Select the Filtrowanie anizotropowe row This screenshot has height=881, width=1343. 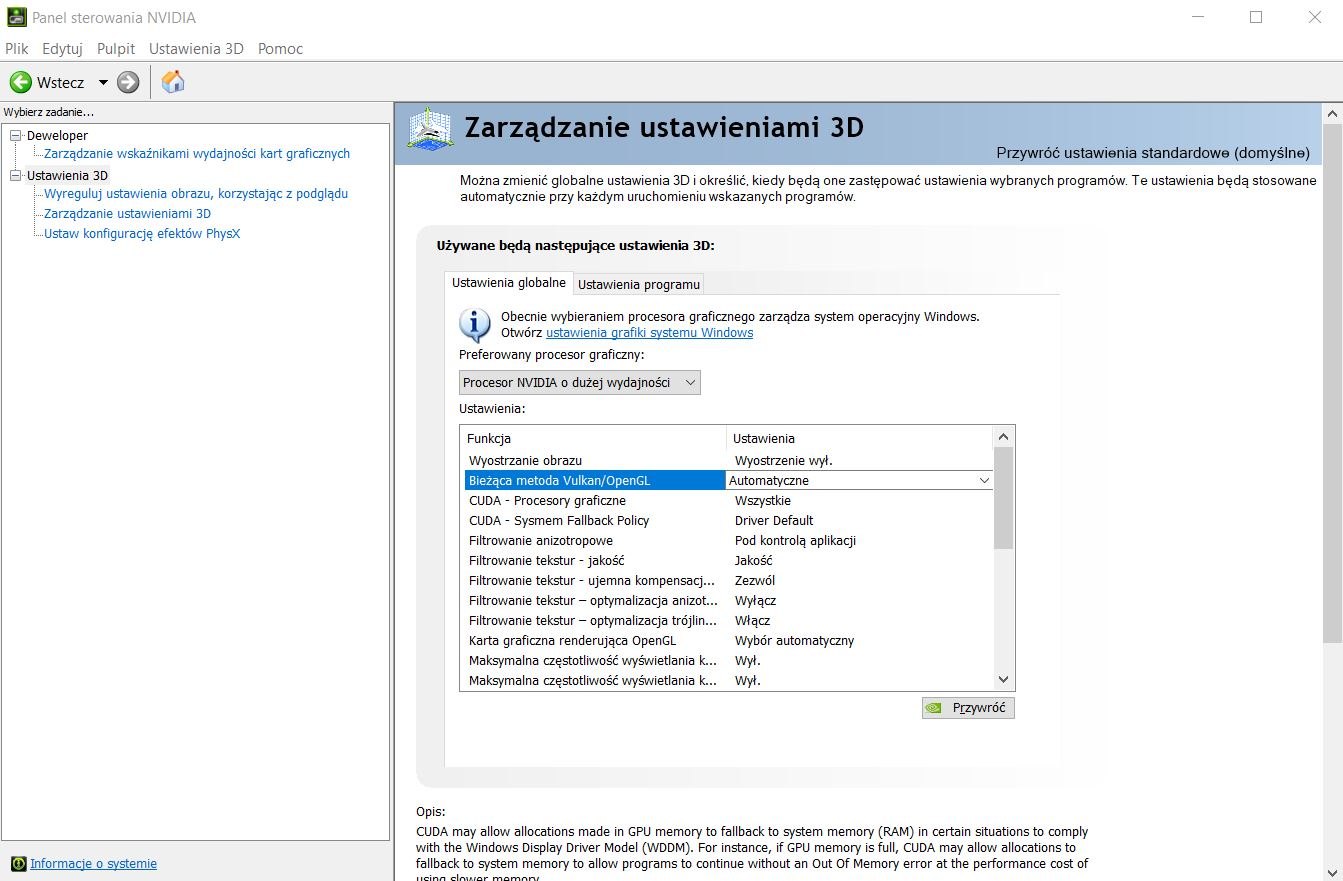point(727,540)
